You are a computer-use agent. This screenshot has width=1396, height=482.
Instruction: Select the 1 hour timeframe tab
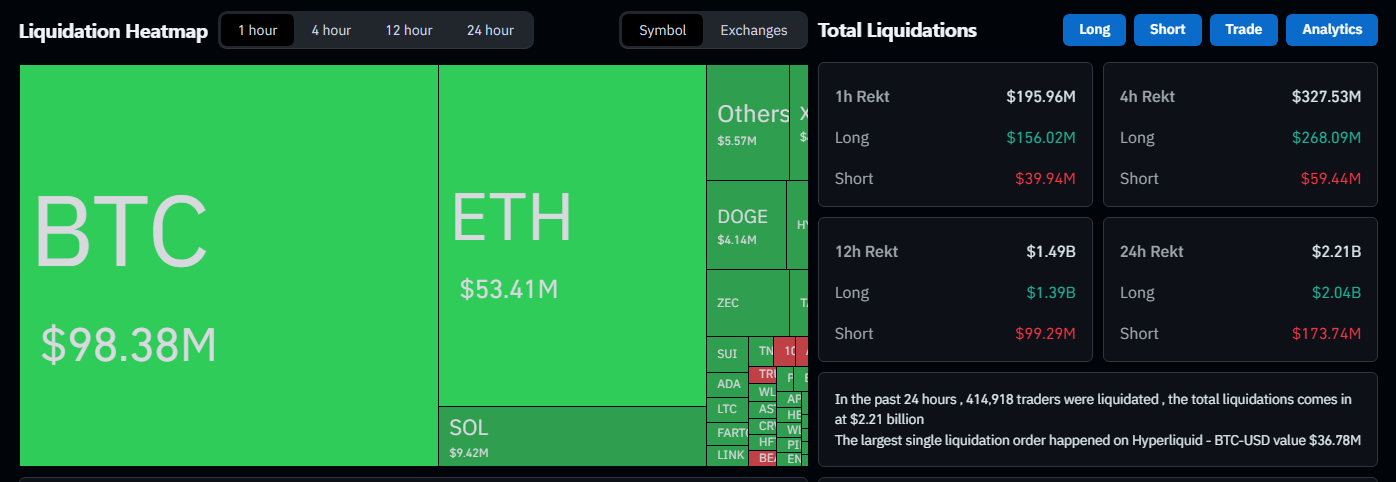(257, 30)
